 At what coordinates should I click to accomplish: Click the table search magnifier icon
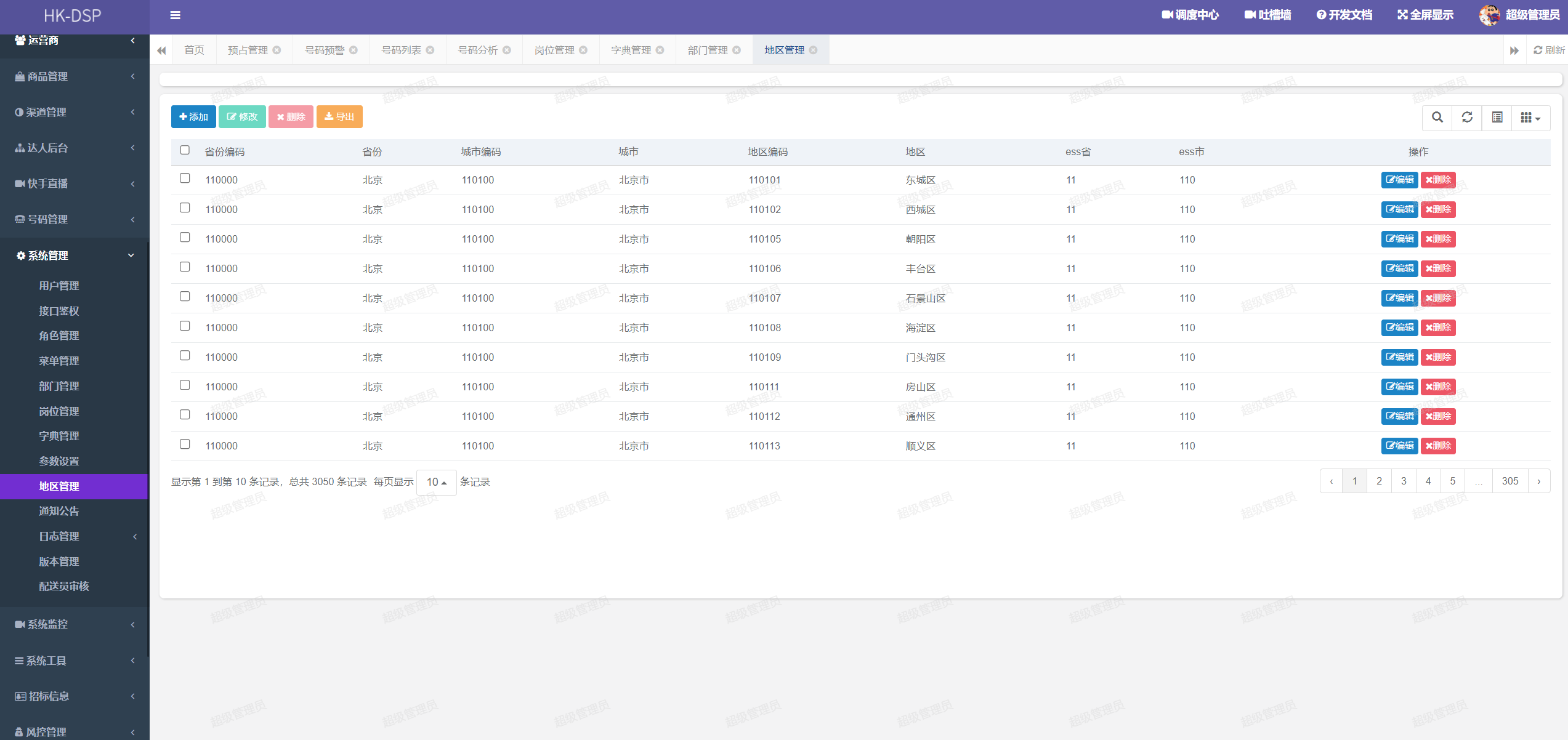(x=1437, y=118)
